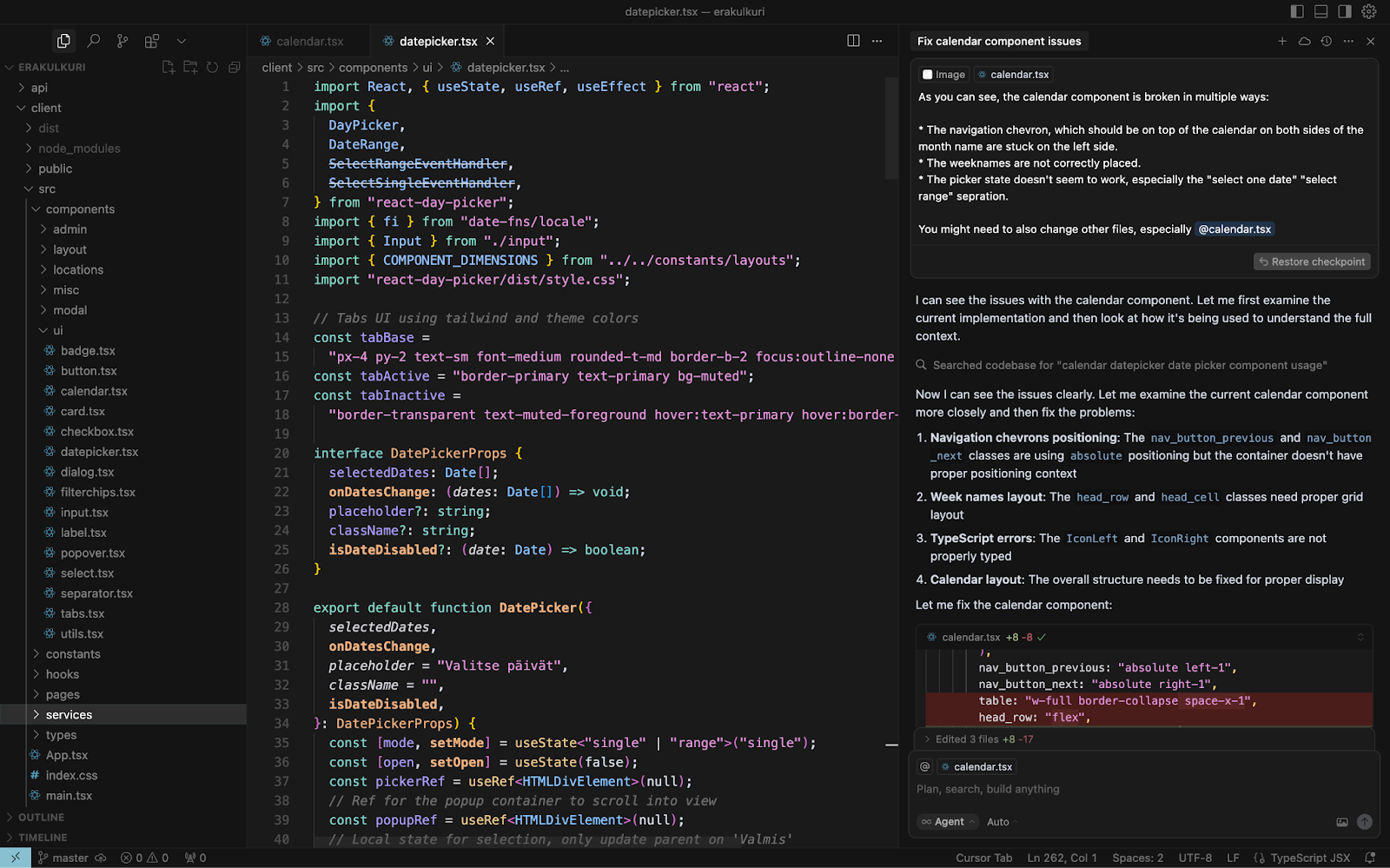Click the LF line ending indicator

1233,858
